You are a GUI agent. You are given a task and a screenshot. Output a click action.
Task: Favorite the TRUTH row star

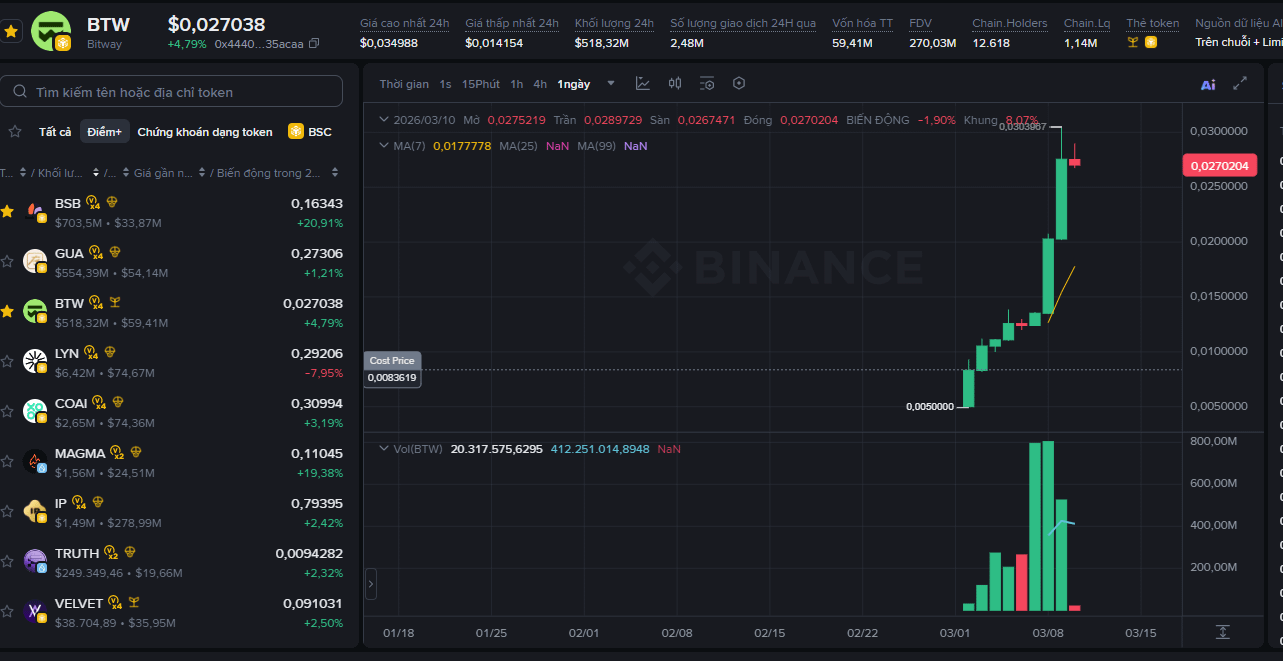point(8,561)
